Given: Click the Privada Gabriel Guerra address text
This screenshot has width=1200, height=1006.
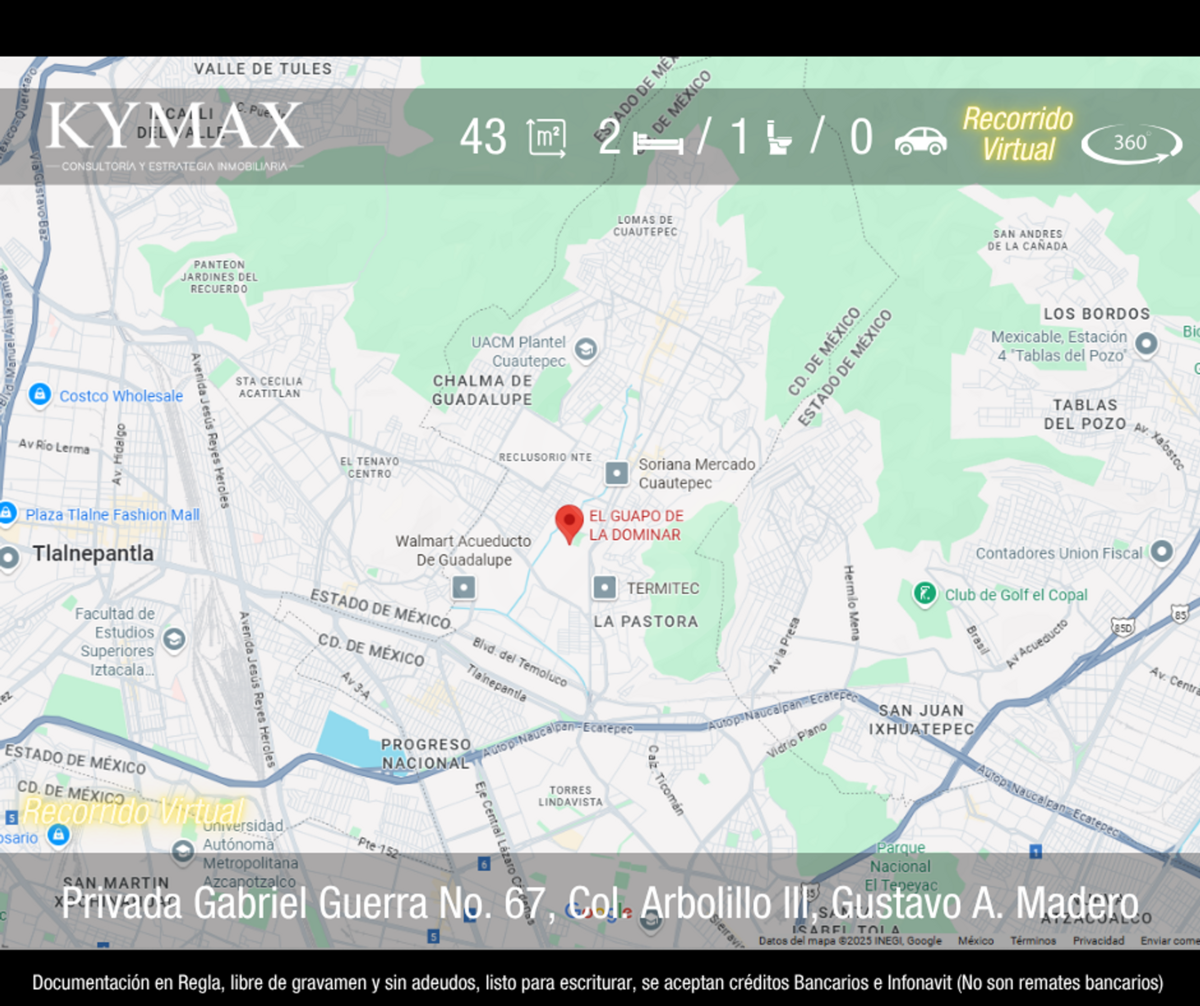Looking at the screenshot, I should [599, 904].
